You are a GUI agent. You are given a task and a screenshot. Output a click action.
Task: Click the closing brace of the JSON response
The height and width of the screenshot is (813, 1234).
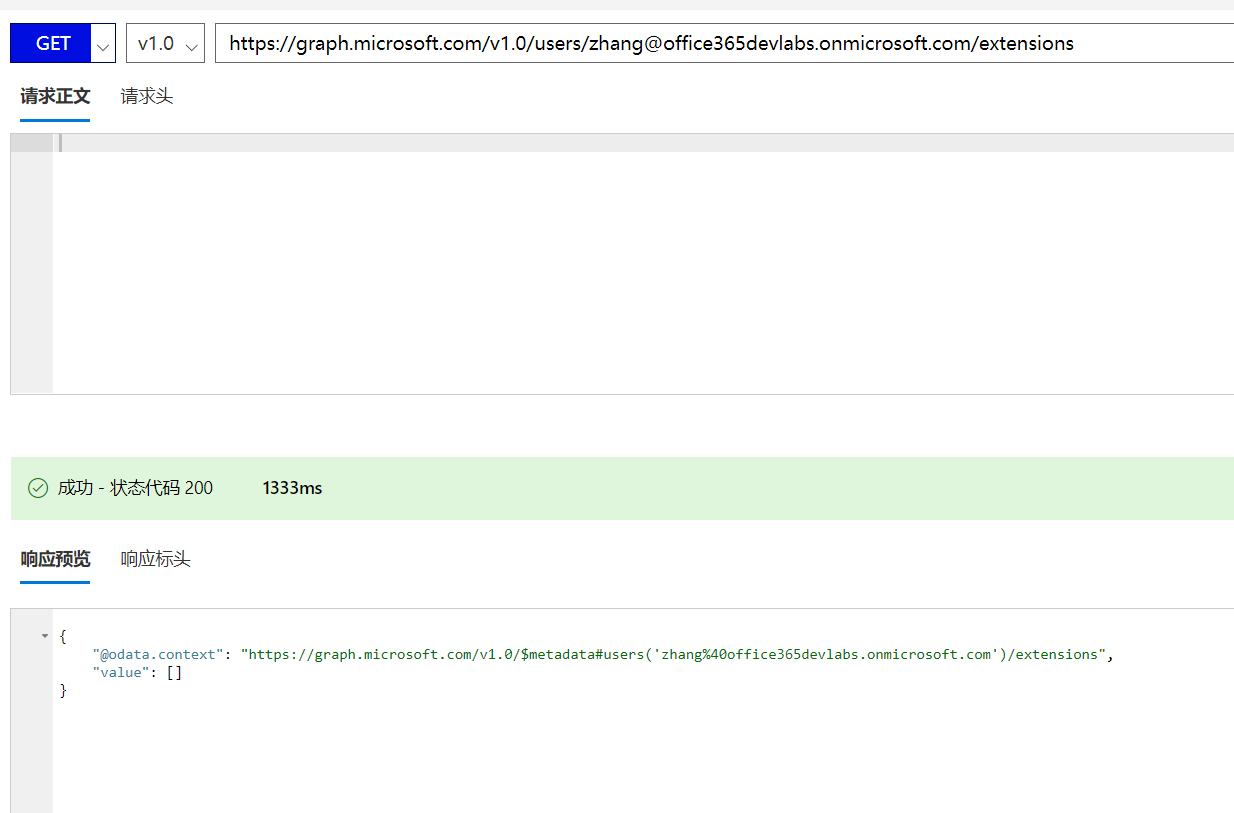[x=63, y=691]
